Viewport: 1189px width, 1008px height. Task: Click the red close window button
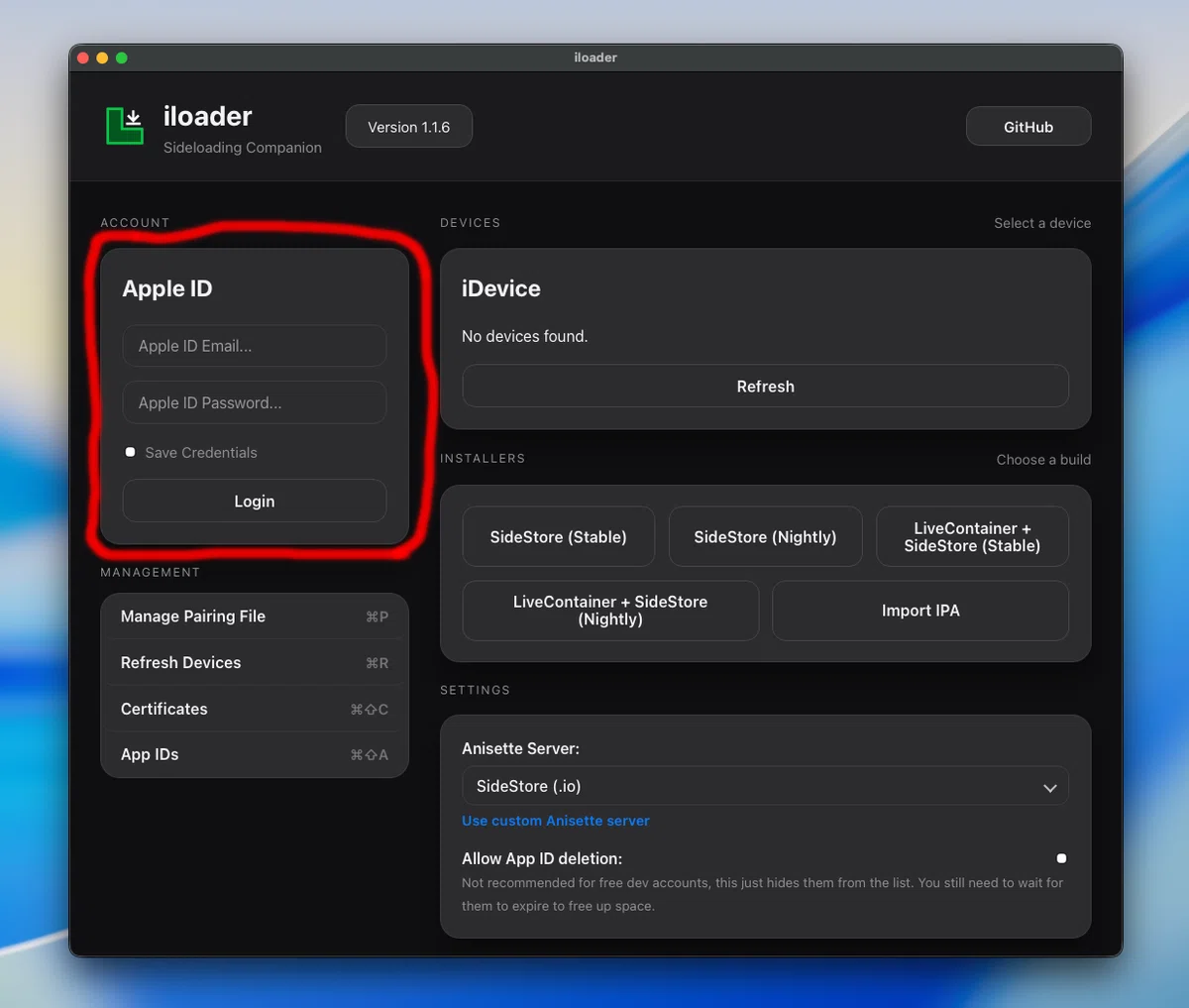pyautogui.click(x=83, y=57)
